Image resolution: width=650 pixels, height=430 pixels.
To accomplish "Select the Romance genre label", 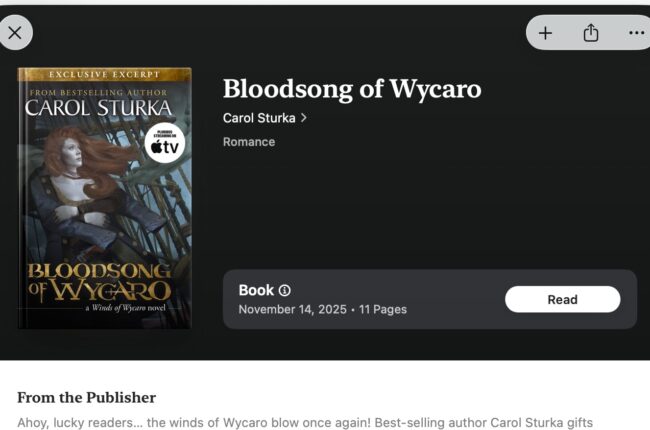I will click(x=249, y=142).
